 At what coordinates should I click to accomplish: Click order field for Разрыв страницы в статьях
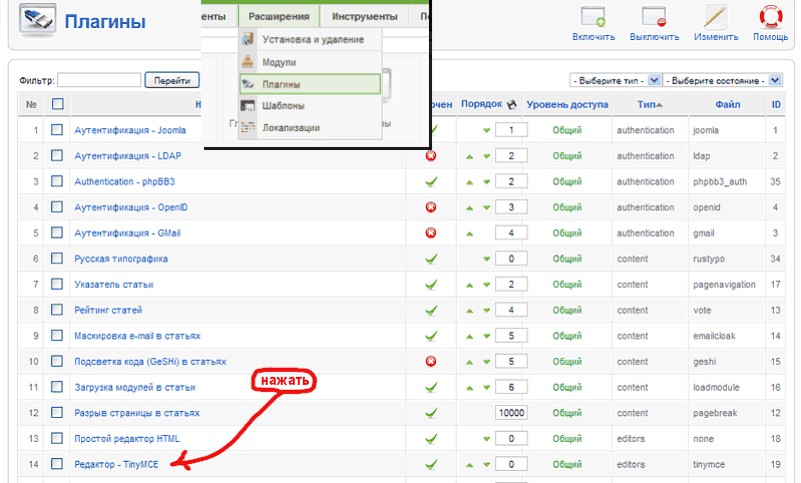(511, 413)
